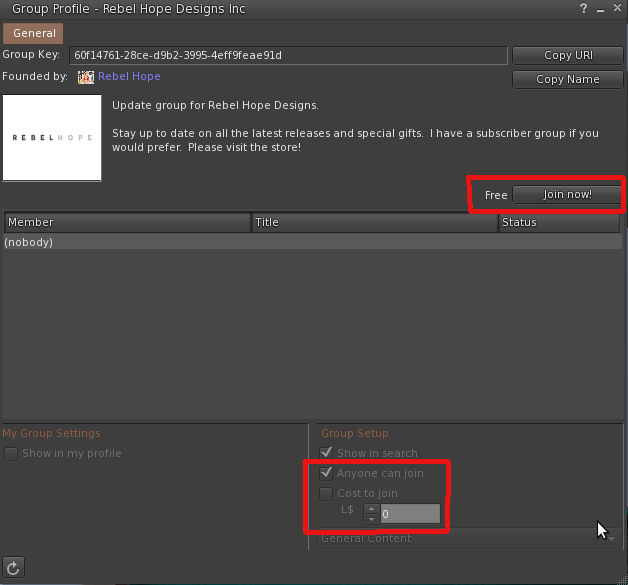Close the Group Profile window
628x585 pixels.
pos(617,8)
